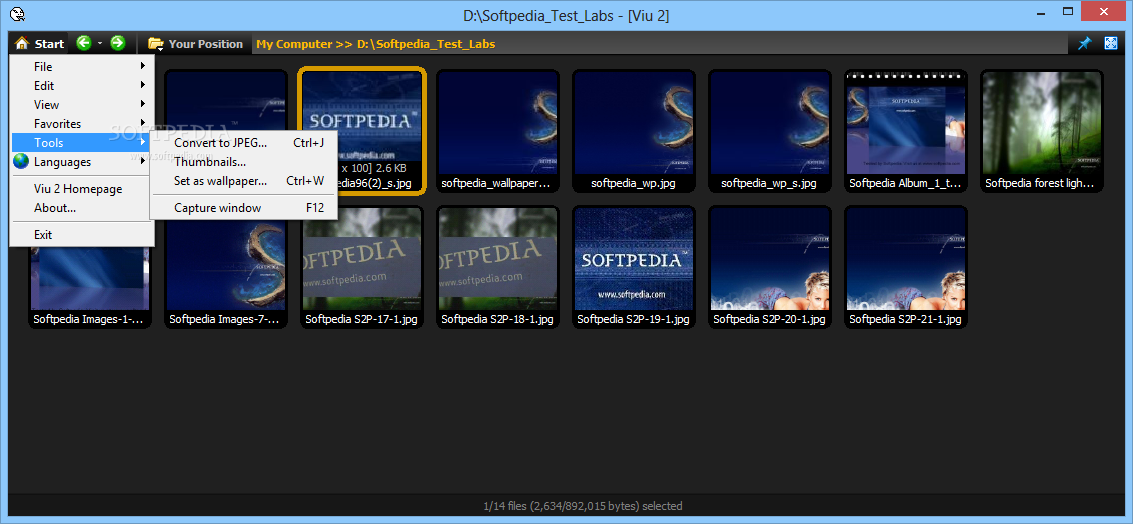Switch to fullscreen with the top-right icon
The width and height of the screenshot is (1133, 524).
pos(1111,43)
